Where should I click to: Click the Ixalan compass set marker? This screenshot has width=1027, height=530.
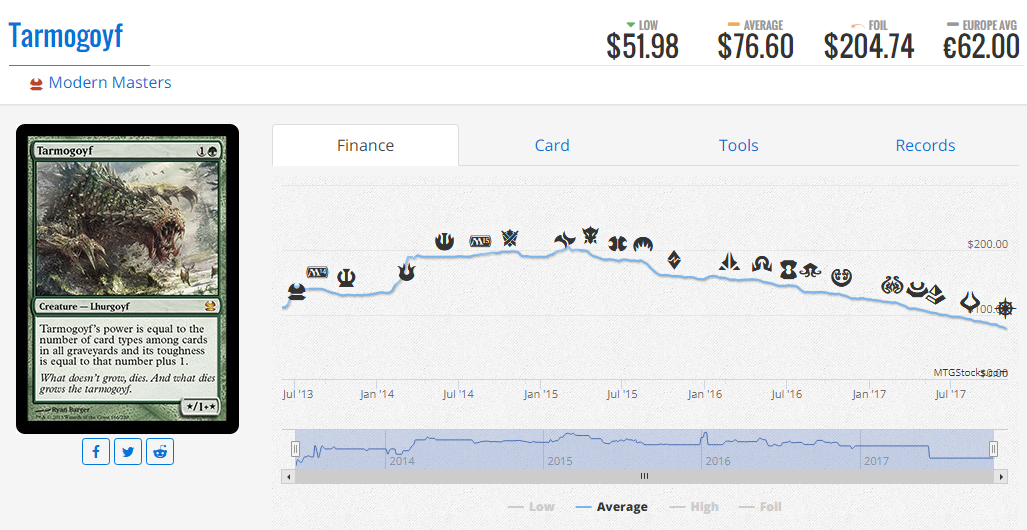click(1005, 307)
